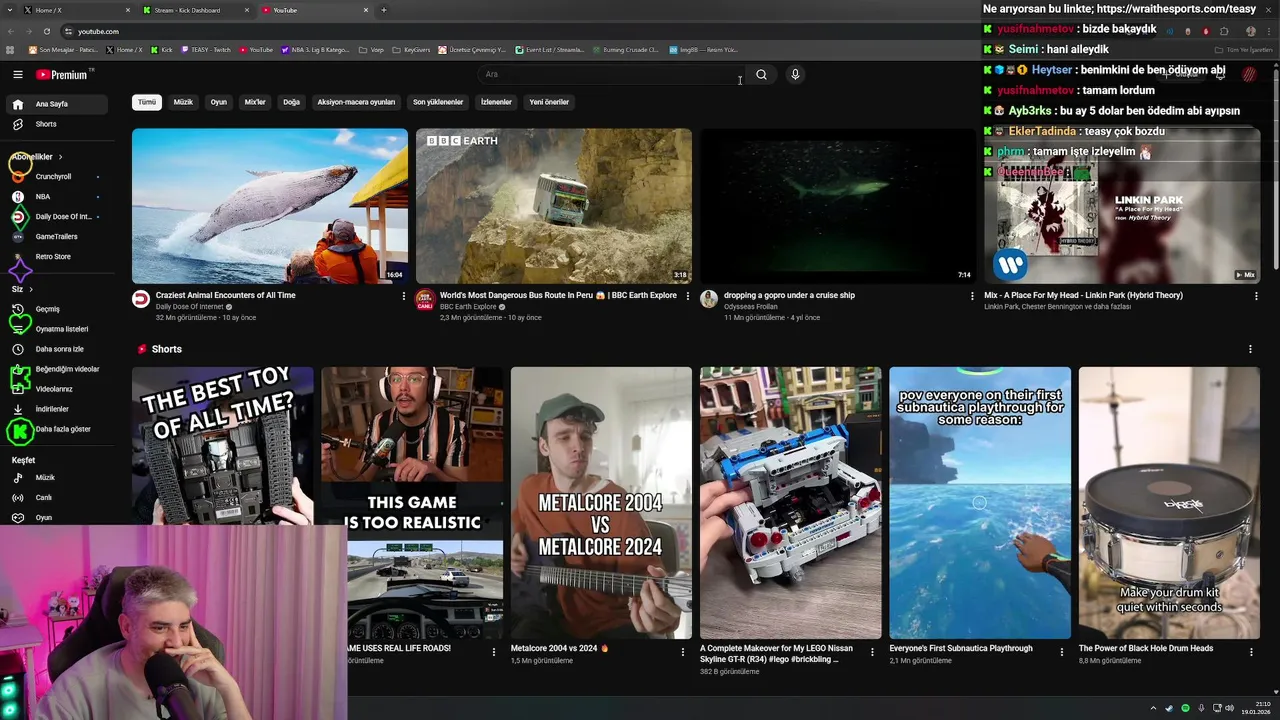Viewport: 1280px width, 720px height.
Task: Select the Son yüklenenler chip
Action: (x=438, y=102)
